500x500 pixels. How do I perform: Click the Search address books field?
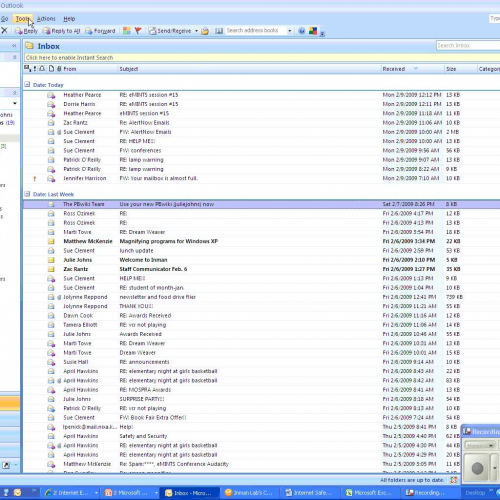pyautogui.click(x=256, y=31)
